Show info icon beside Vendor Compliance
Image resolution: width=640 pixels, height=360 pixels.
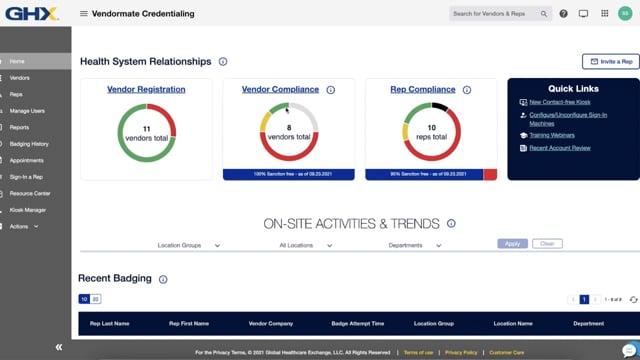[331, 90]
